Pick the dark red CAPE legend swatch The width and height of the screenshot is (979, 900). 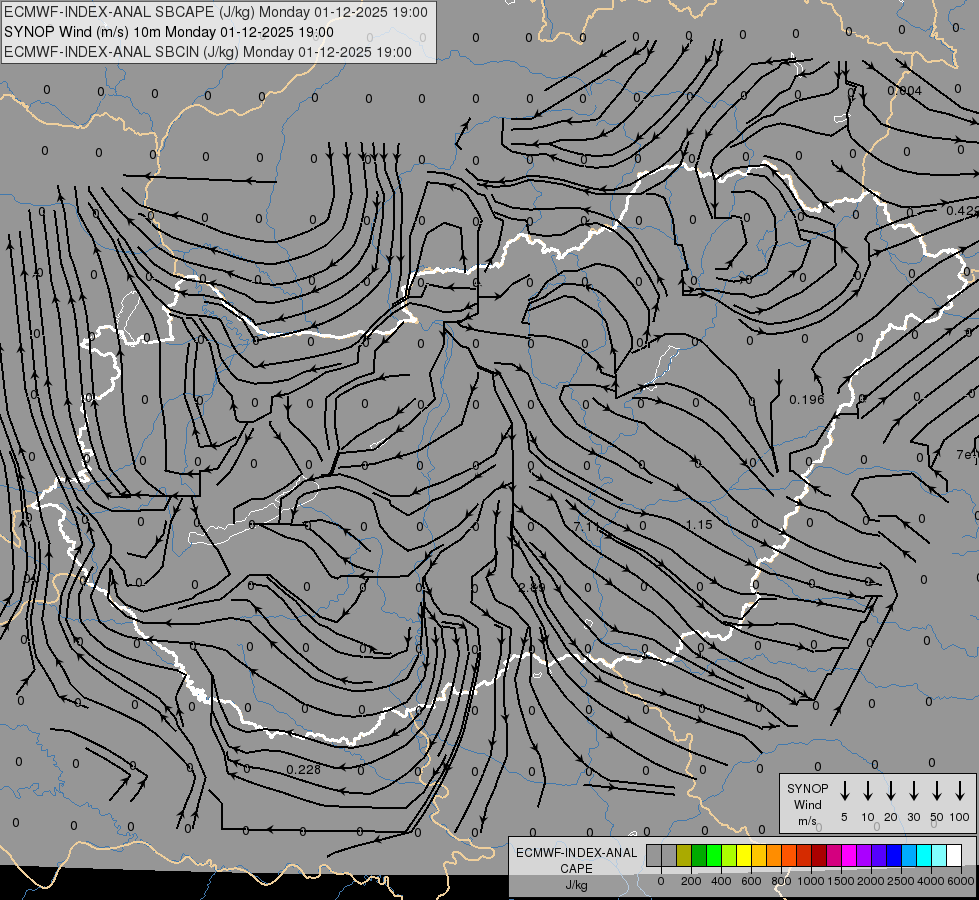[820, 855]
